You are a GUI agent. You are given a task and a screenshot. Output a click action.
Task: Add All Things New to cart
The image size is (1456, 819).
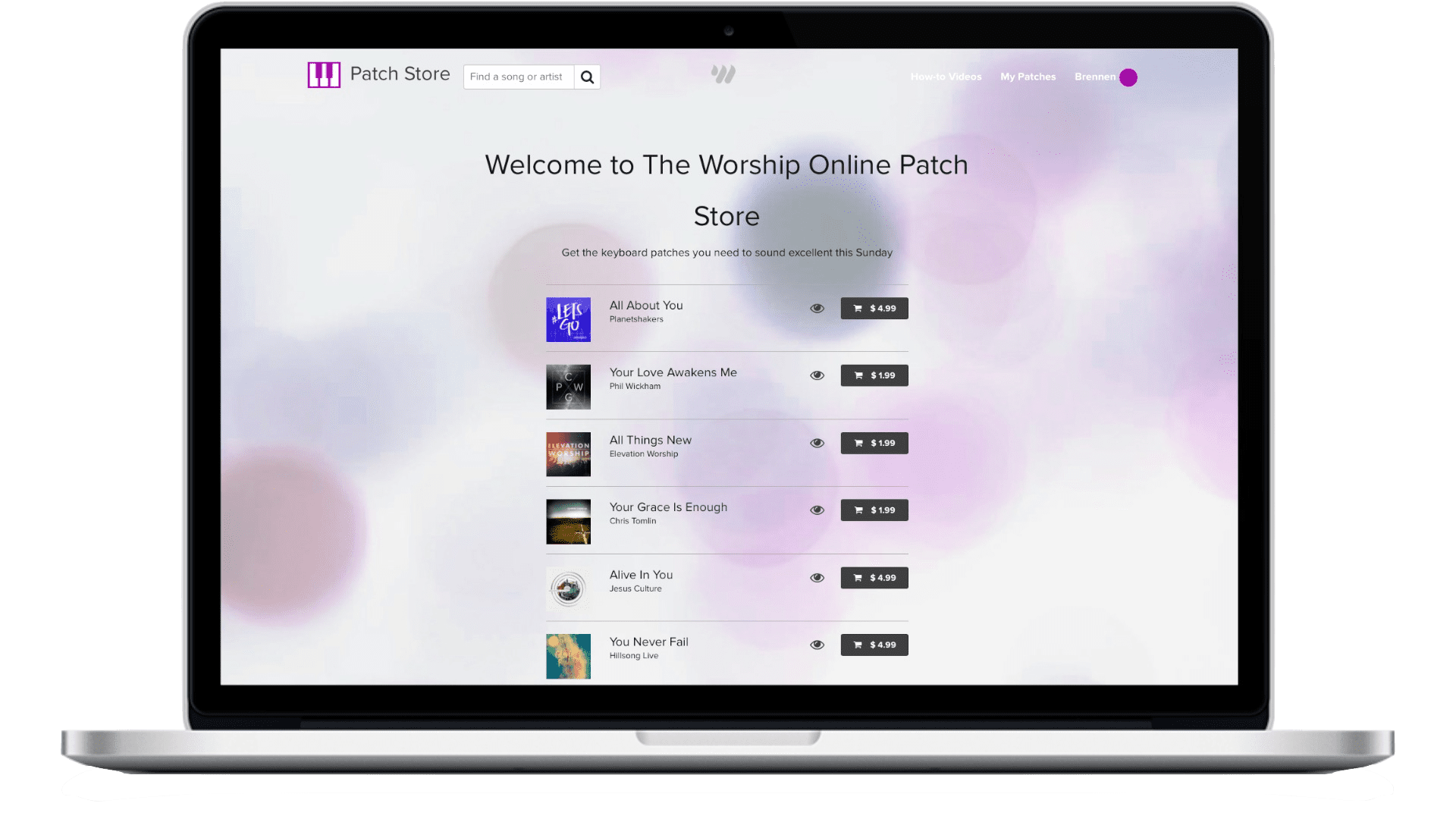[874, 443]
